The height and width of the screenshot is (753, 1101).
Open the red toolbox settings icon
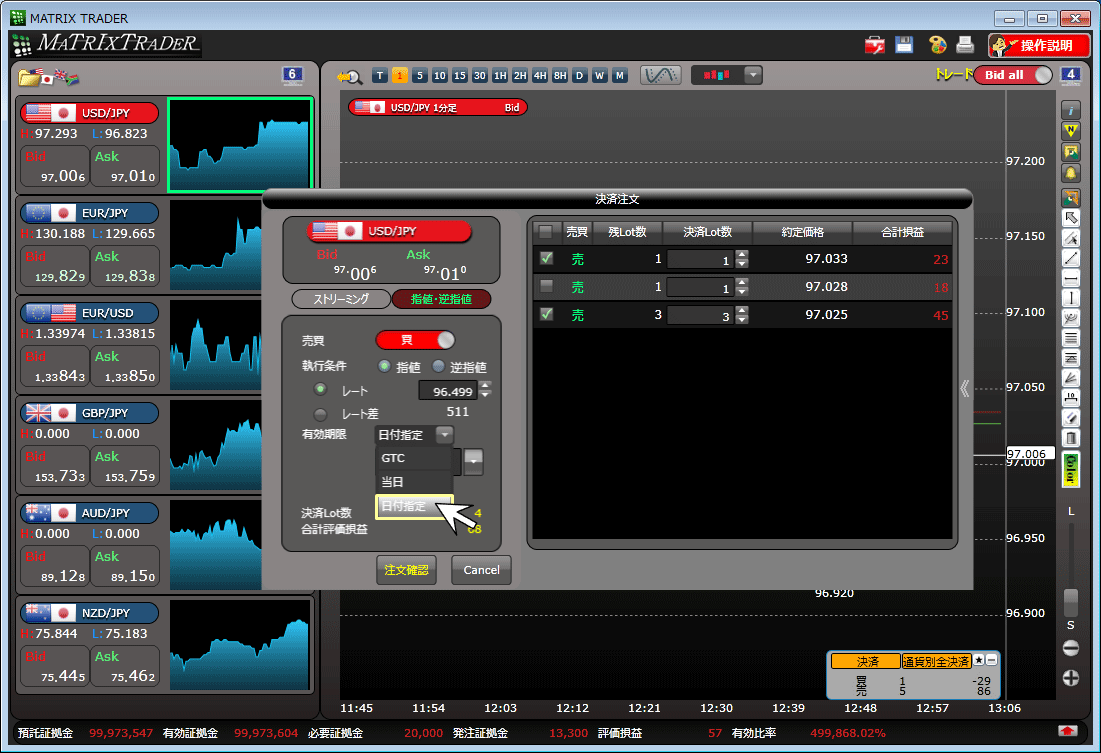[875, 46]
